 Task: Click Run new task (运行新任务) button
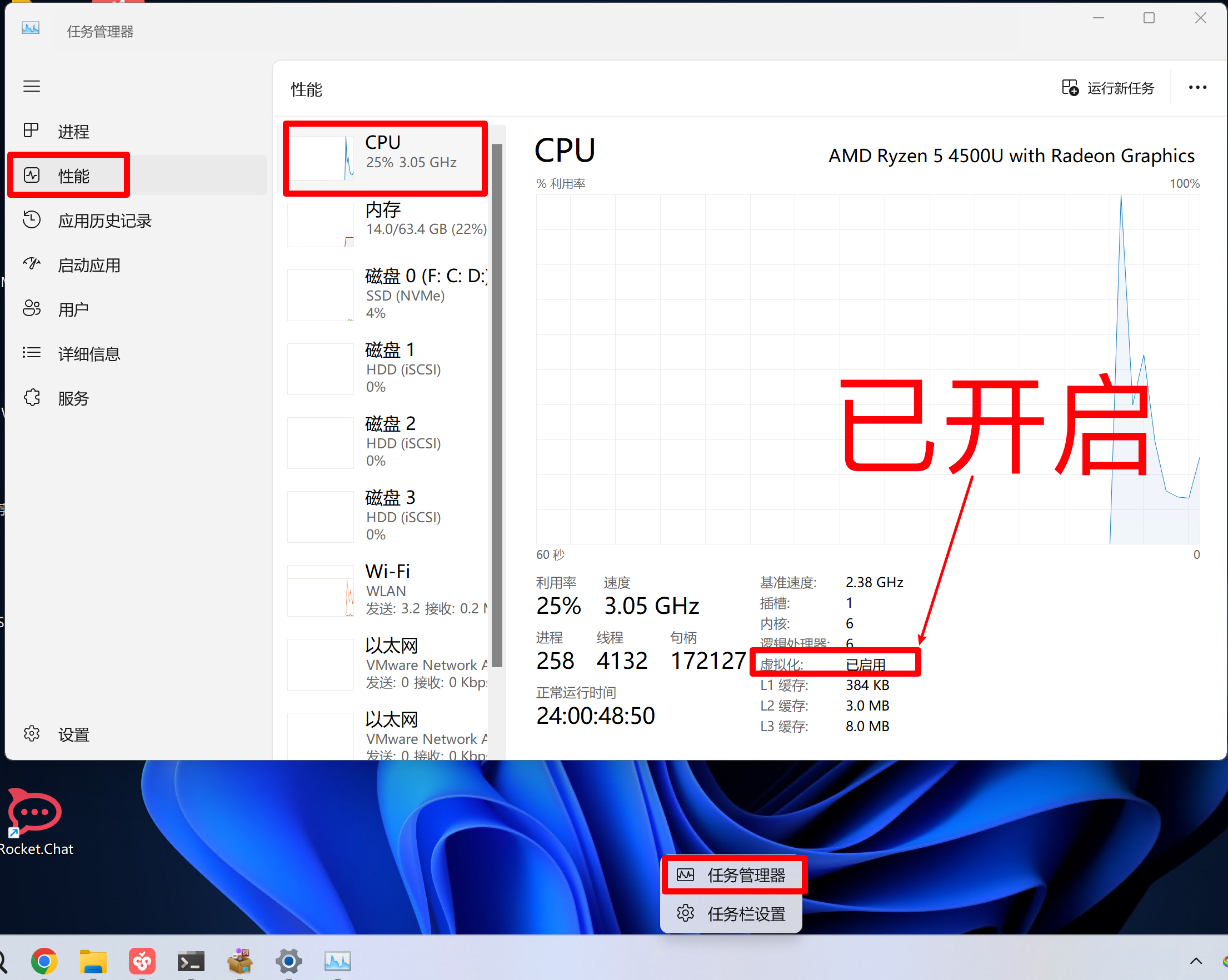1108,88
